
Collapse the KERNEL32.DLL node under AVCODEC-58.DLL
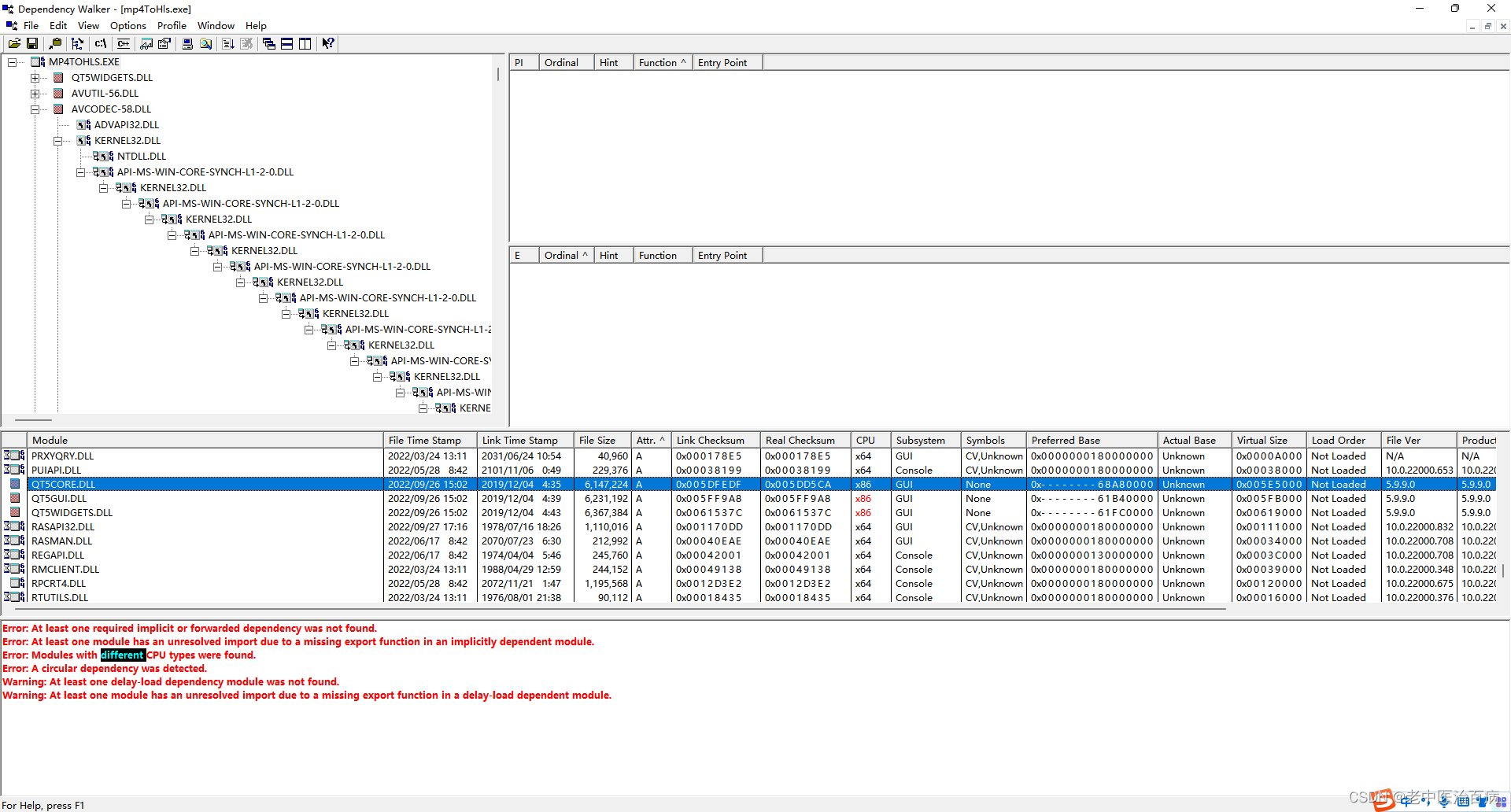pyautogui.click(x=59, y=140)
